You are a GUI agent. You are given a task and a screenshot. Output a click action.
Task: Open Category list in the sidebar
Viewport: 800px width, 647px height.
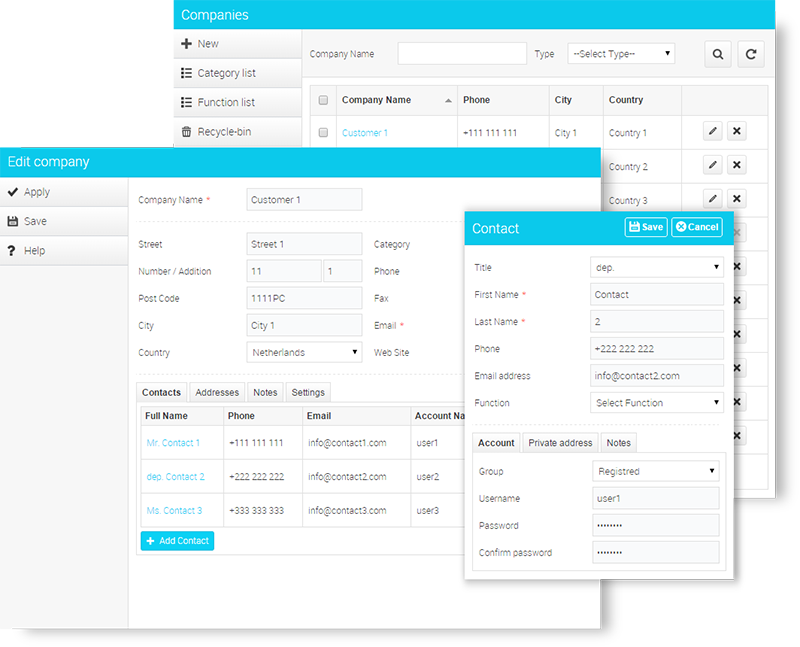[217, 73]
